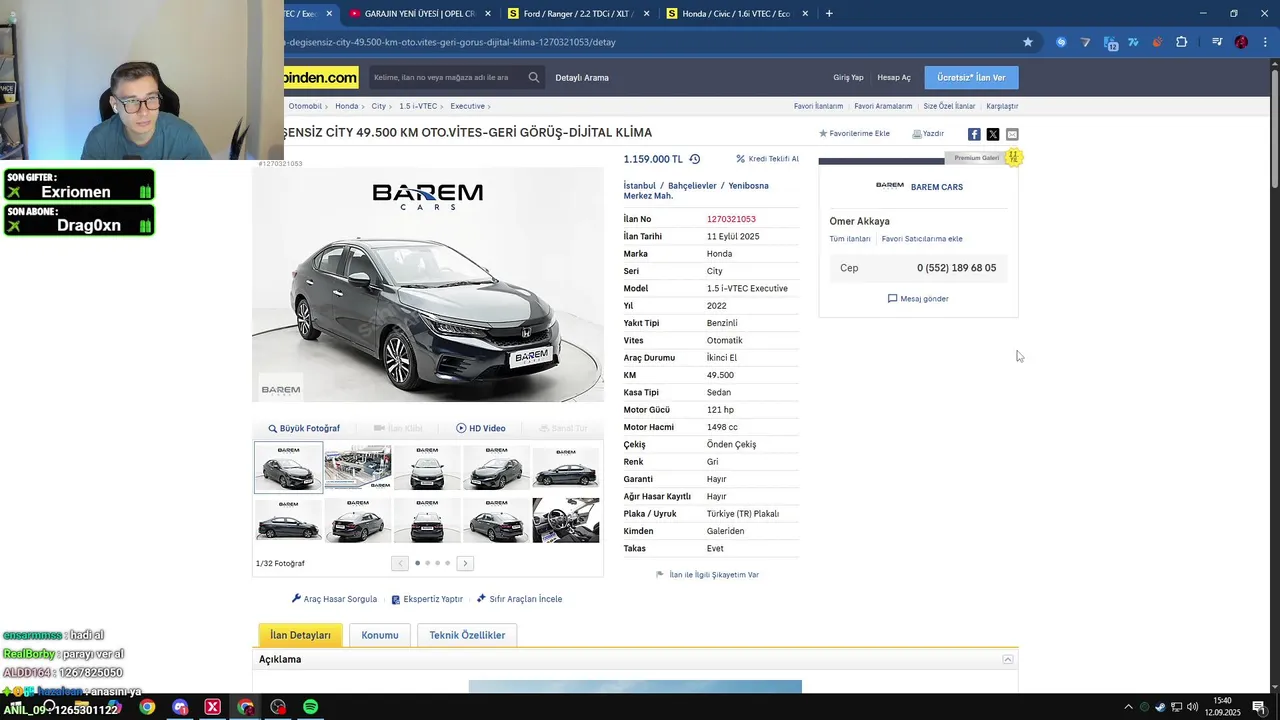Collapse the Açıklama section
Image resolution: width=1280 pixels, height=720 pixels.
pyautogui.click(x=1008, y=659)
